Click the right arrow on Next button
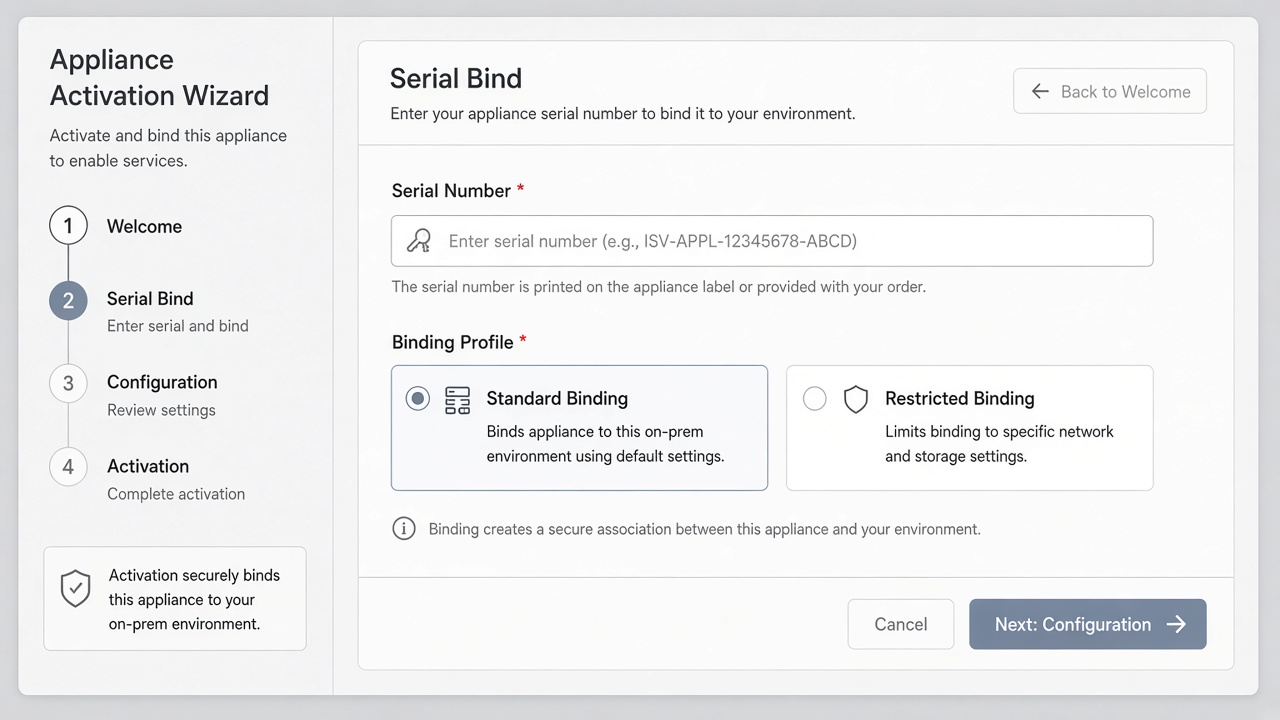The height and width of the screenshot is (720, 1280). point(1176,624)
